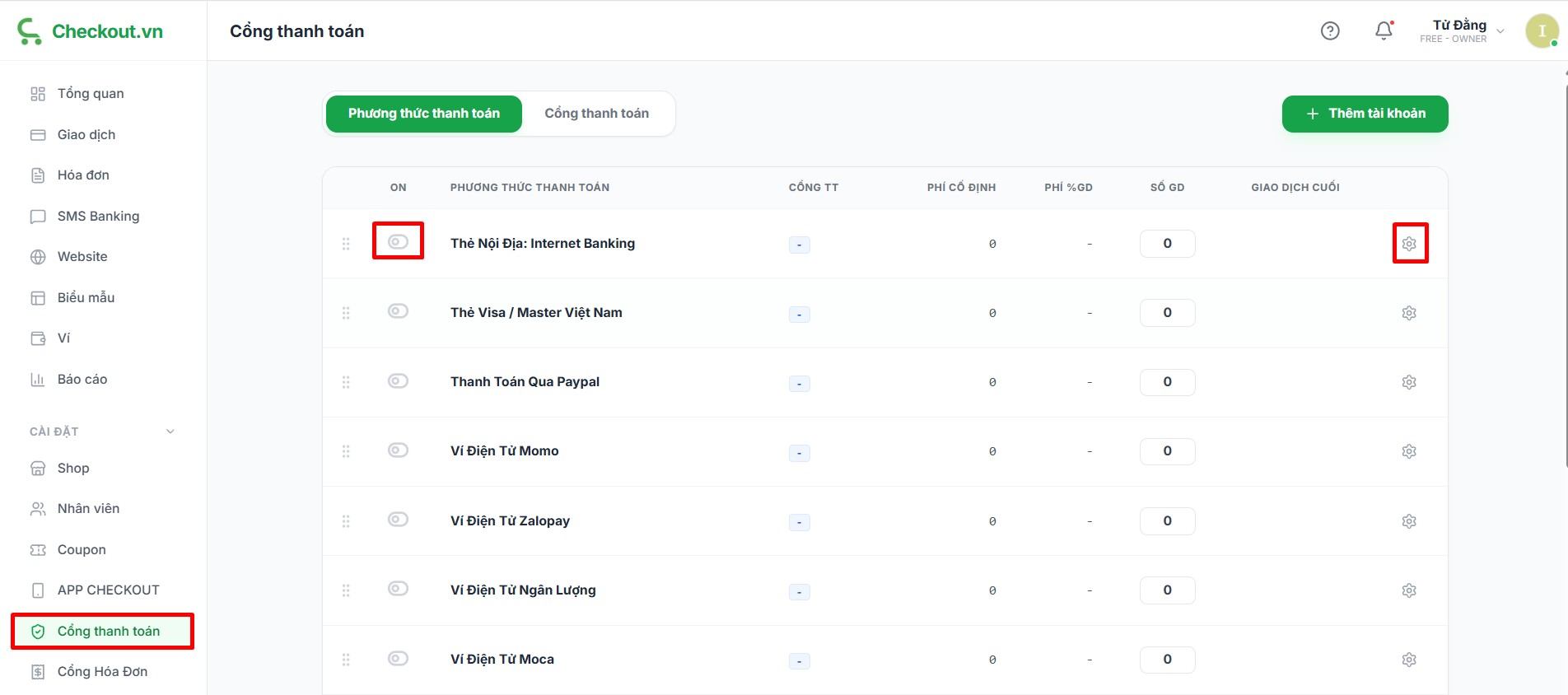The height and width of the screenshot is (695, 1568).
Task: Click the Số GD box for Ví Điện Tử Ngân Lượng
Action: 1167,590
